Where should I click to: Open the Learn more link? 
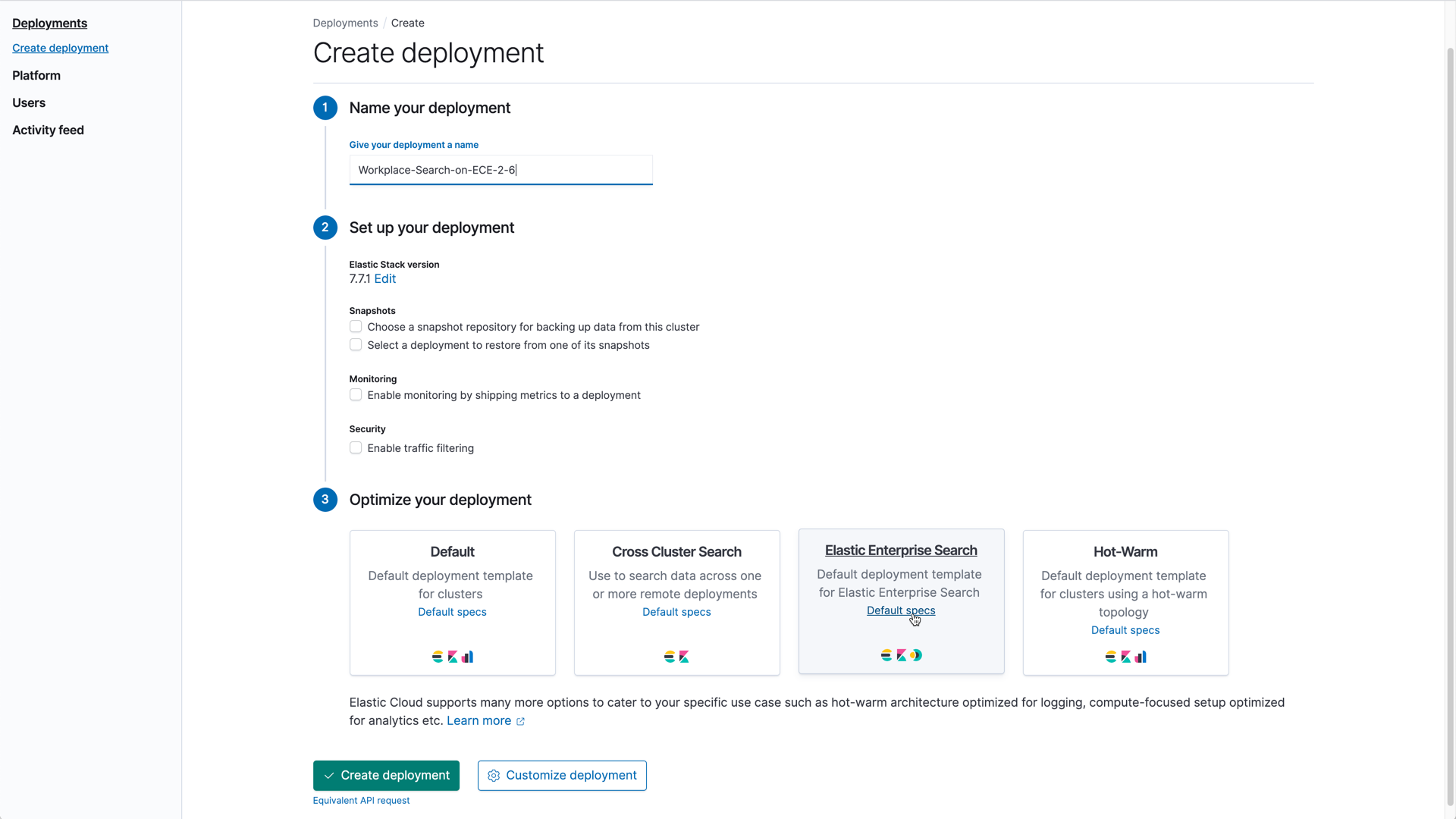pyautogui.click(x=479, y=721)
